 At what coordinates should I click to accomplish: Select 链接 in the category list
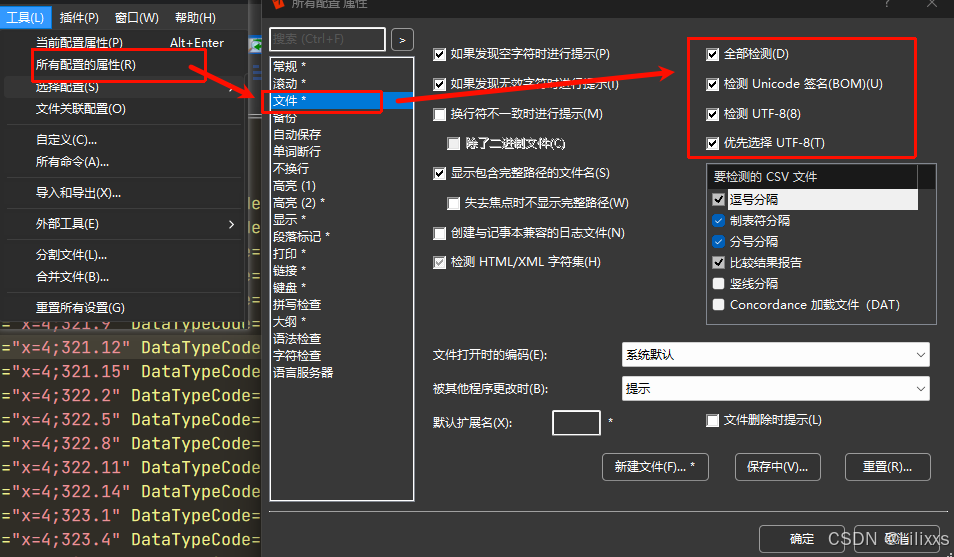coord(342,270)
